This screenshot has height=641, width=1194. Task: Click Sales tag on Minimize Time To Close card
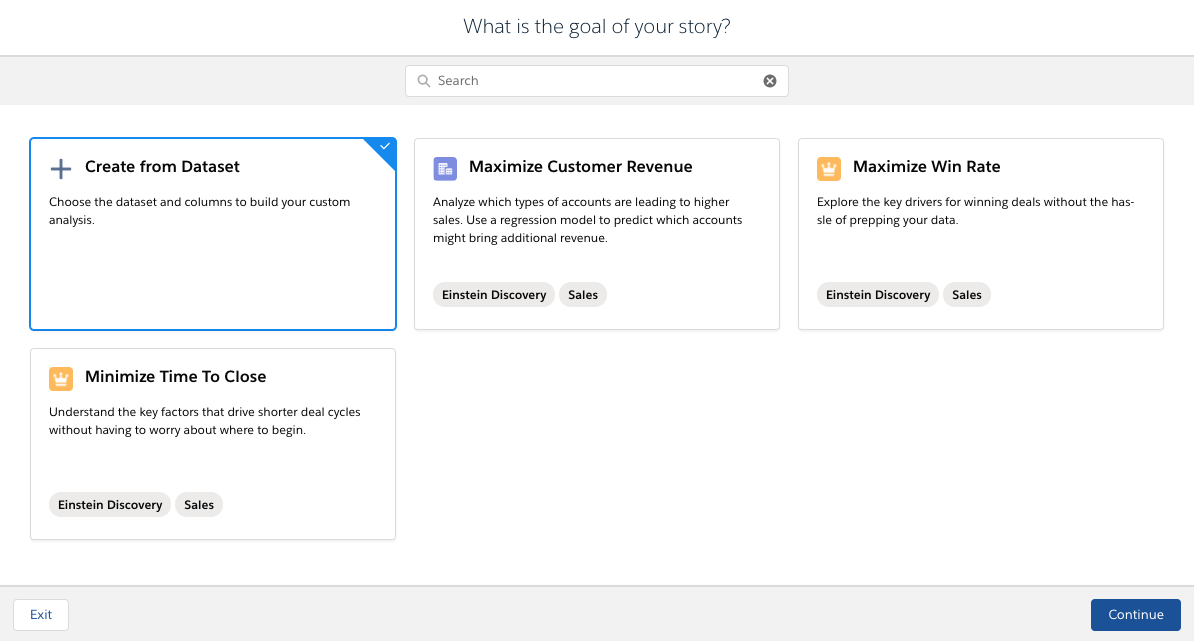tap(199, 505)
